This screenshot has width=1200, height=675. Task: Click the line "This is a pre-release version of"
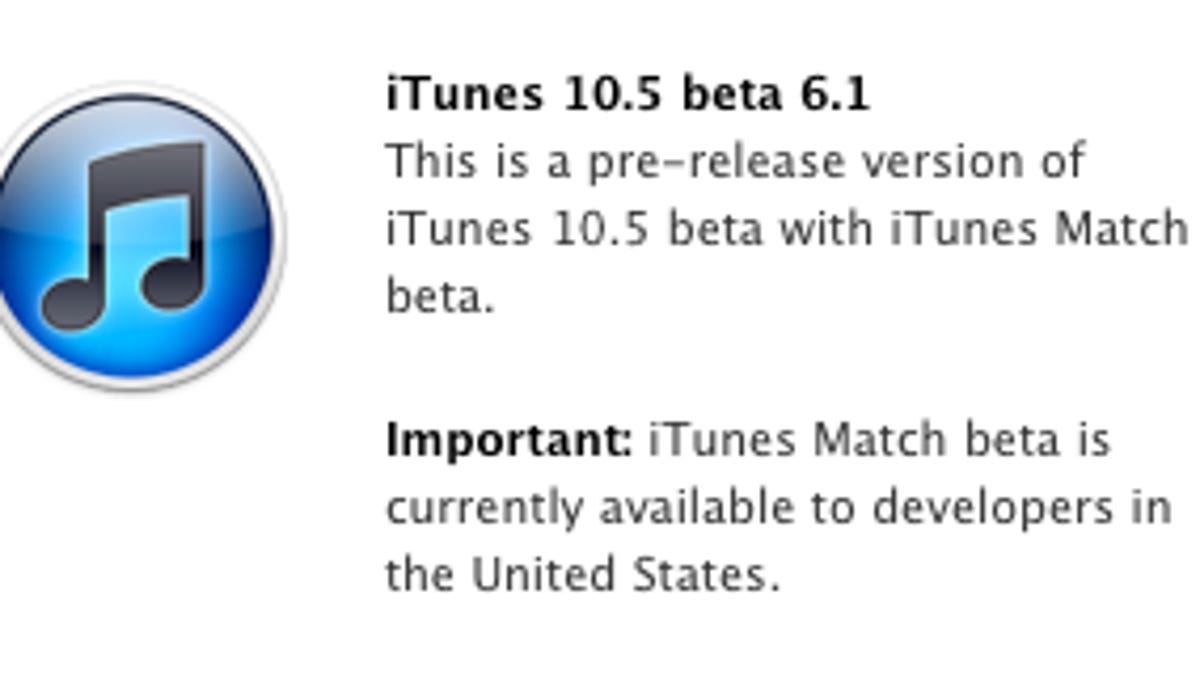(736, 162)
